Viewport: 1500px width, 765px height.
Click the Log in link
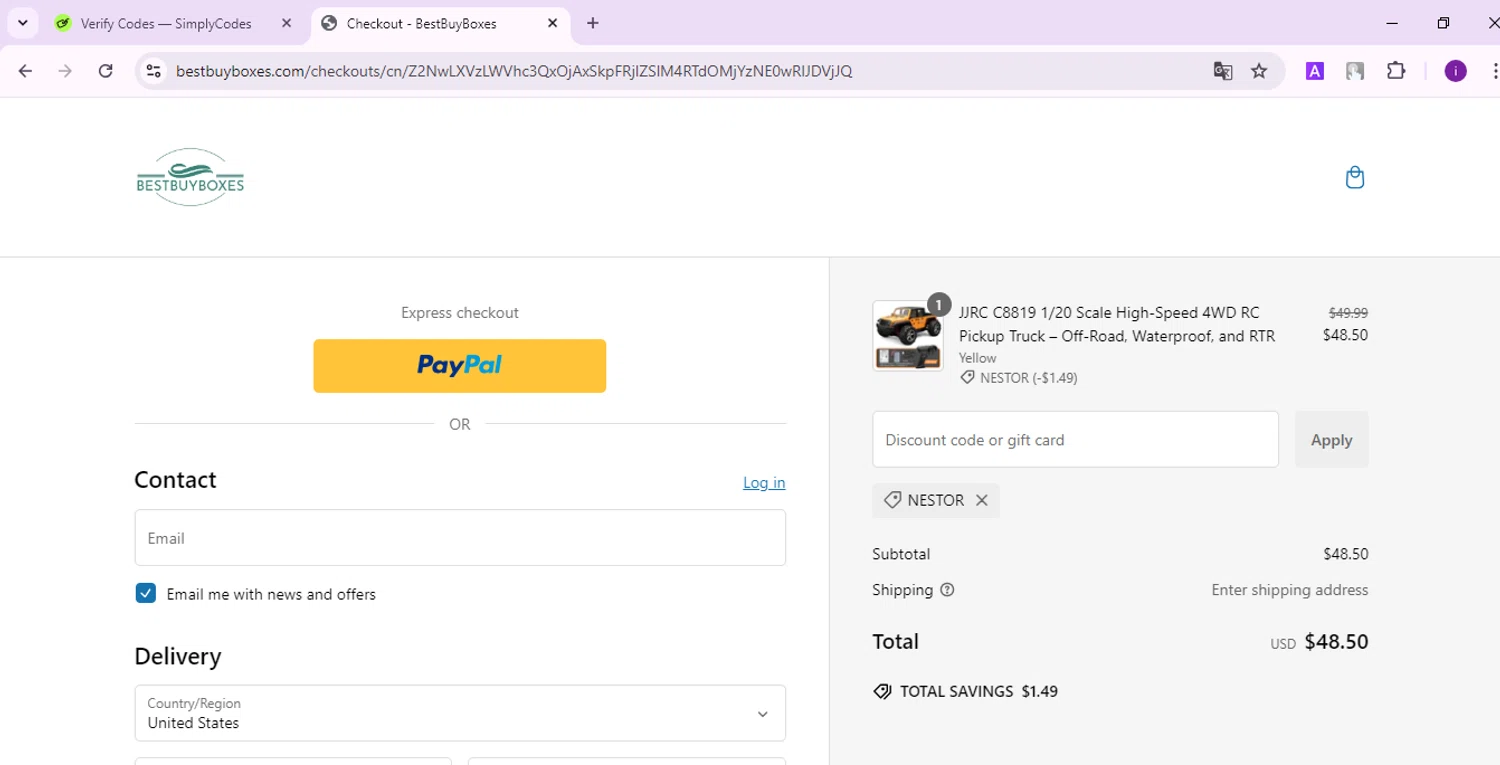click(x=764, y=483)
